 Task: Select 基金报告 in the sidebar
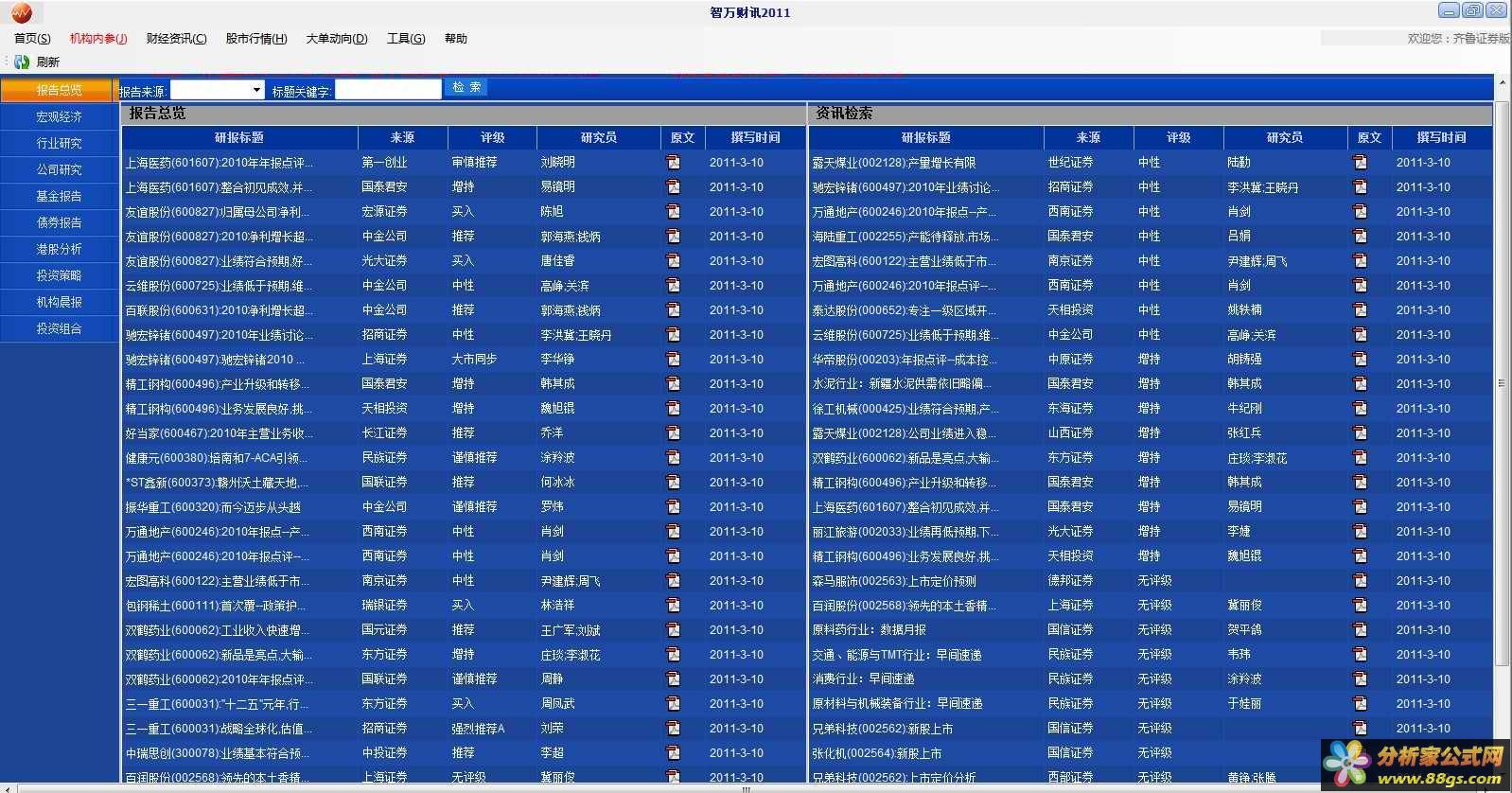click(59, 196)
